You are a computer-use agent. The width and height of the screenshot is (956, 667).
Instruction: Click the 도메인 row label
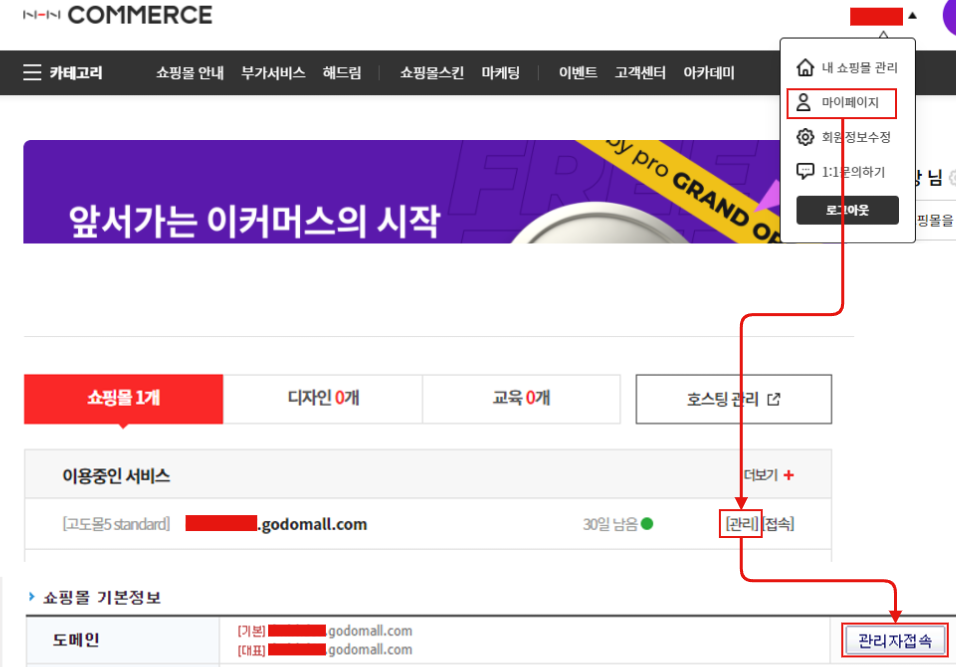click(x=76, y=640)
